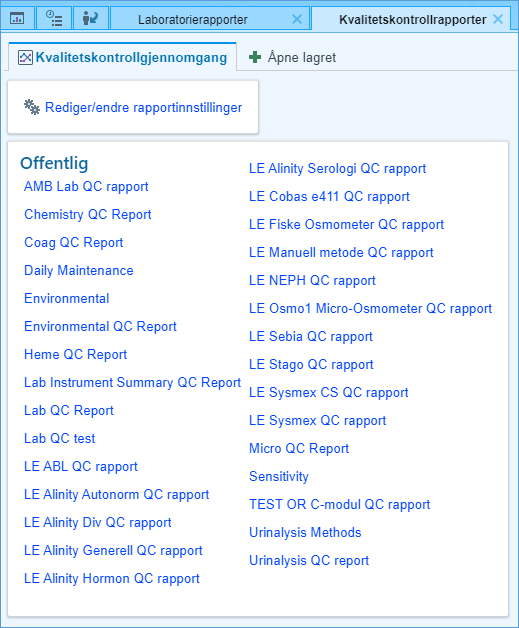Open Rediger/endre rapportinnstillinger
The height and width of the screenshot is (628, 519).
point(143,107)
